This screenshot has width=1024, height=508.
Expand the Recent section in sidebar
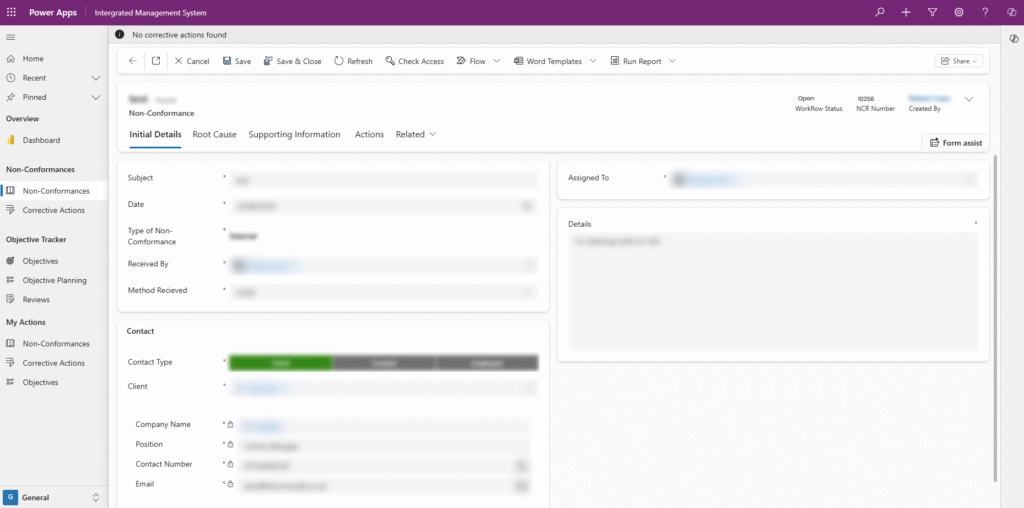click(96, 78)
